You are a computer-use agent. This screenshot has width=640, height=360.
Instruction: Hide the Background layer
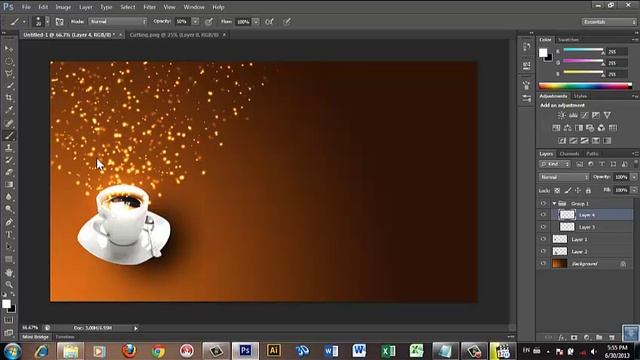point(543,264)
